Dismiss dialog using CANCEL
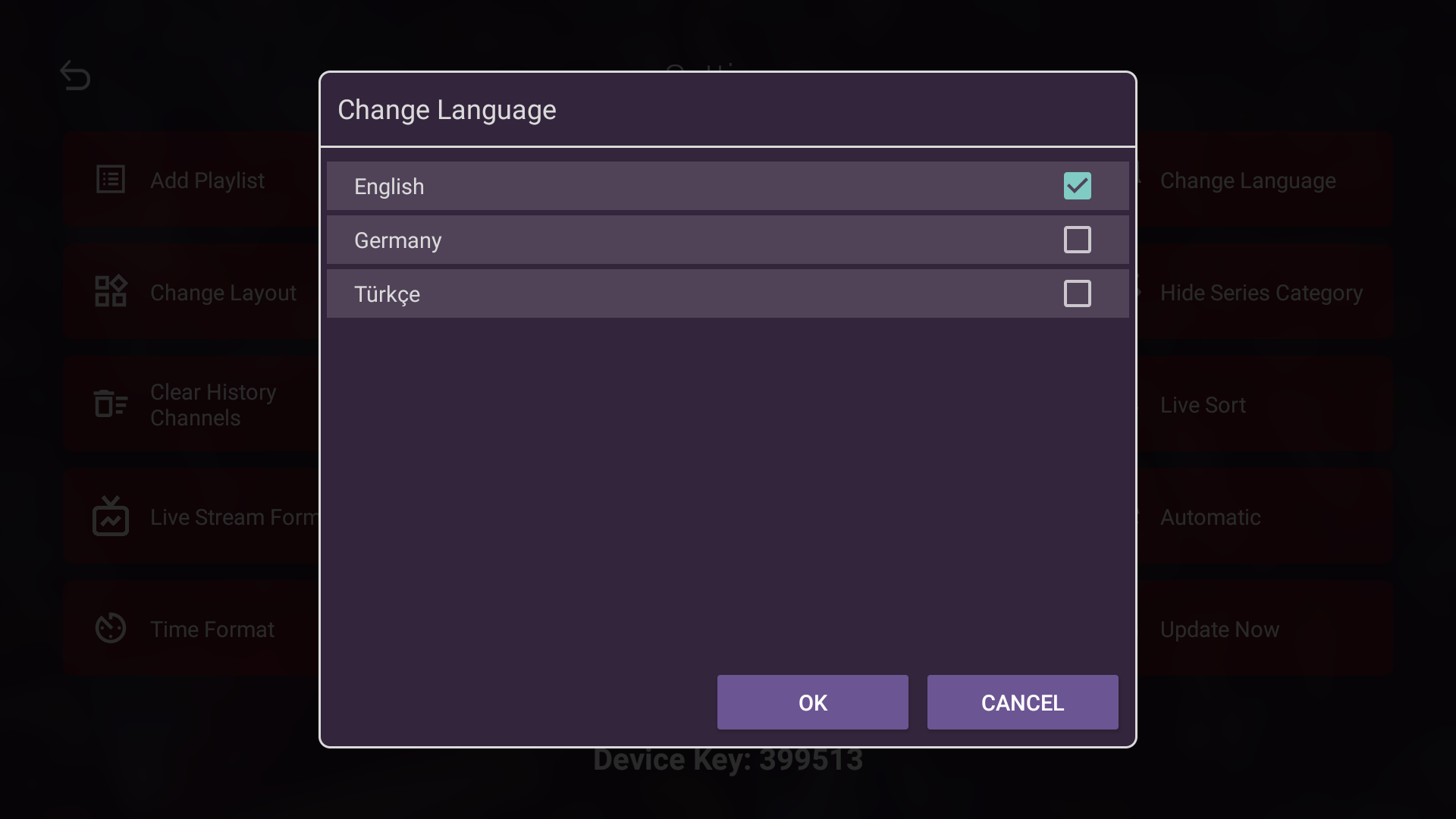The width and height of the screenshot is (1456, 819). coord(1022,702)
